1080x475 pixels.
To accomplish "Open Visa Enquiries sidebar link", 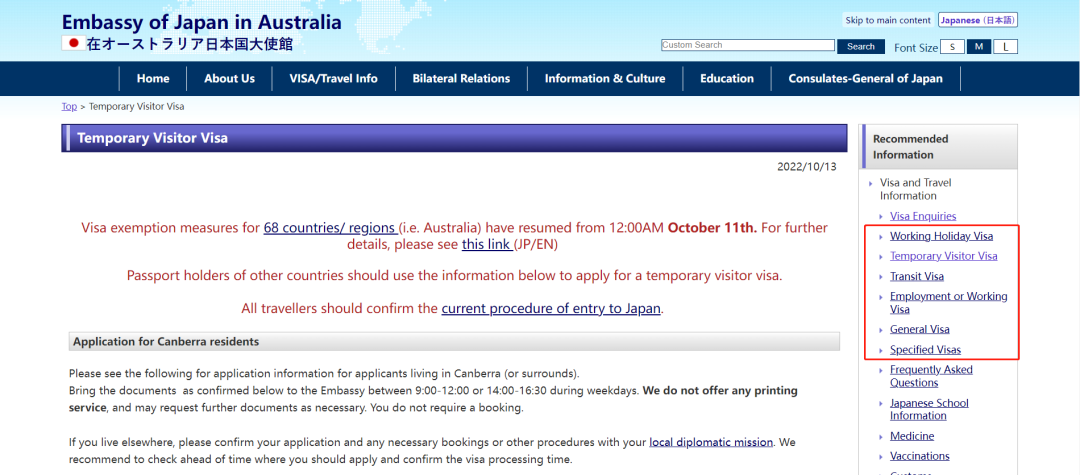I will 923,216.
